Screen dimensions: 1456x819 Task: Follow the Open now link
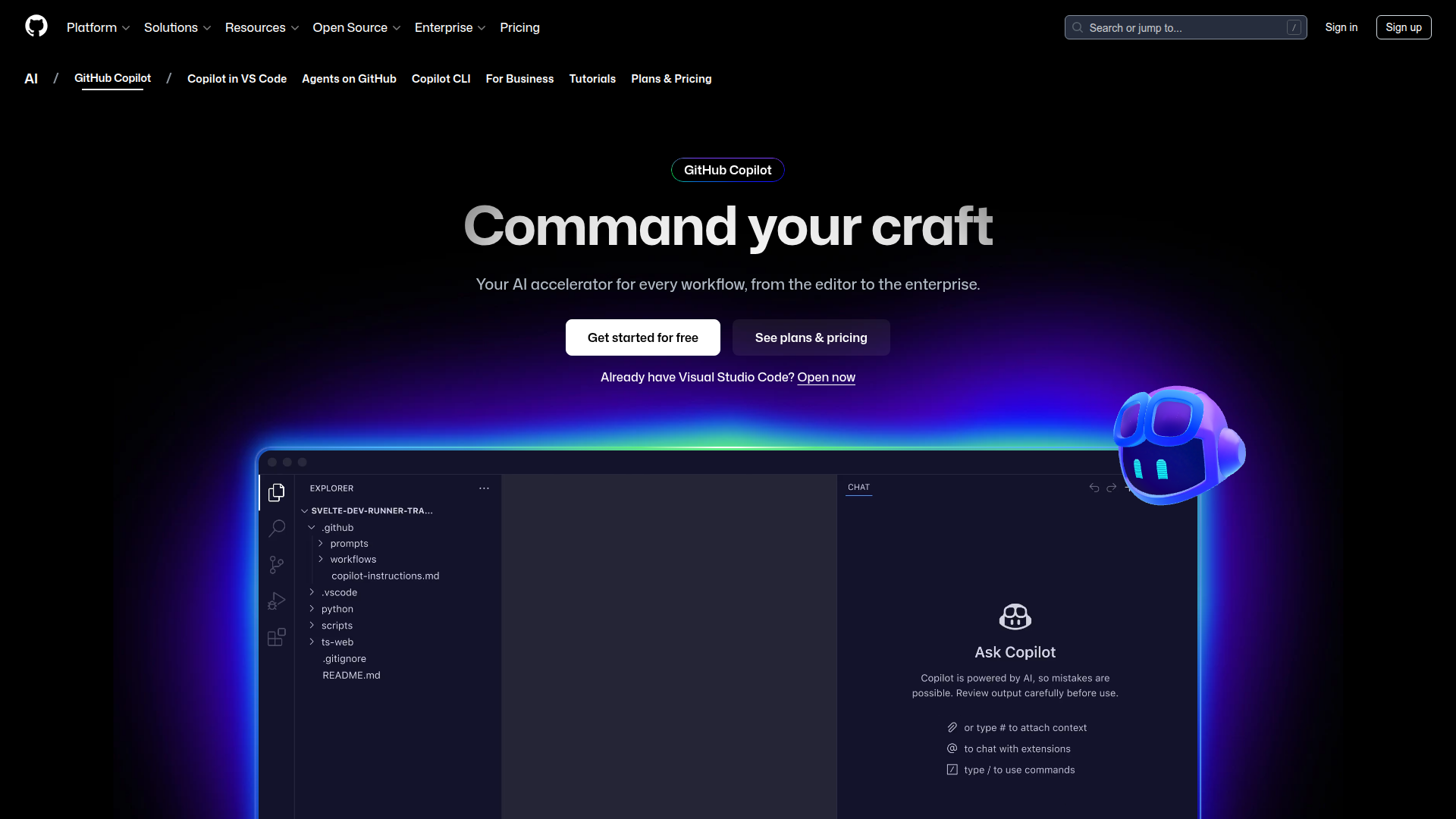[x=826, y=377]
